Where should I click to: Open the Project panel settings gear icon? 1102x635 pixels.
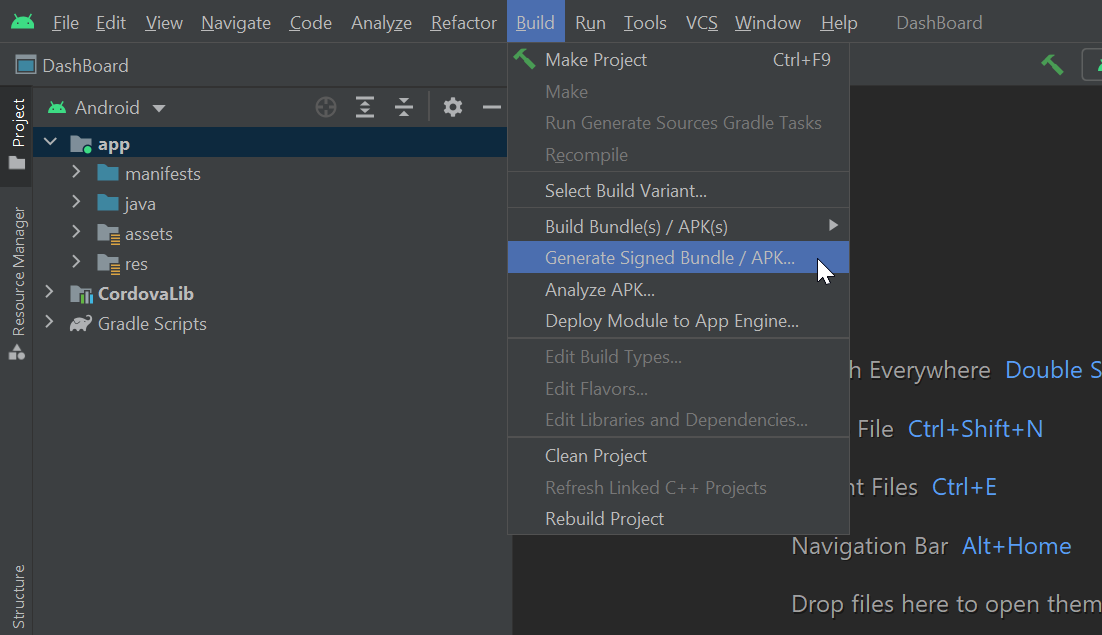pyautogui.click(x=452, y=107)
